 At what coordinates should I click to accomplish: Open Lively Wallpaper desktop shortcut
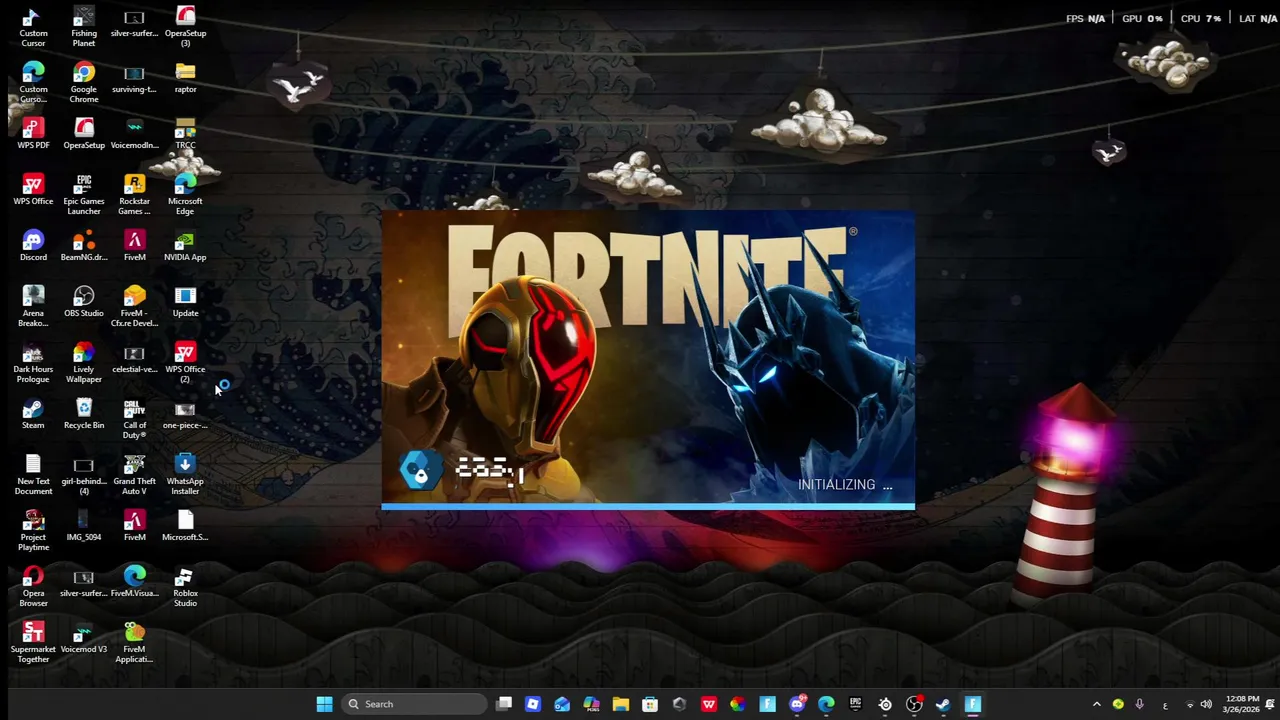tap(84, 363)
